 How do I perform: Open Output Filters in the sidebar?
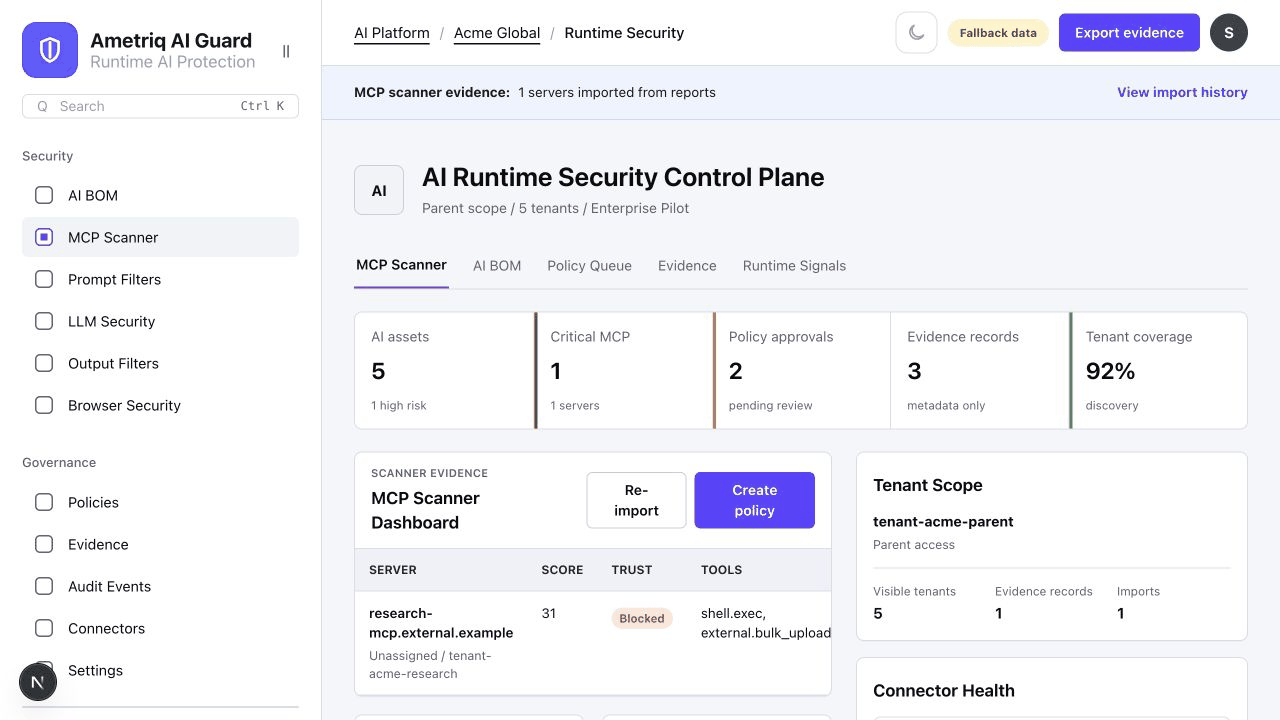[160, 363]
